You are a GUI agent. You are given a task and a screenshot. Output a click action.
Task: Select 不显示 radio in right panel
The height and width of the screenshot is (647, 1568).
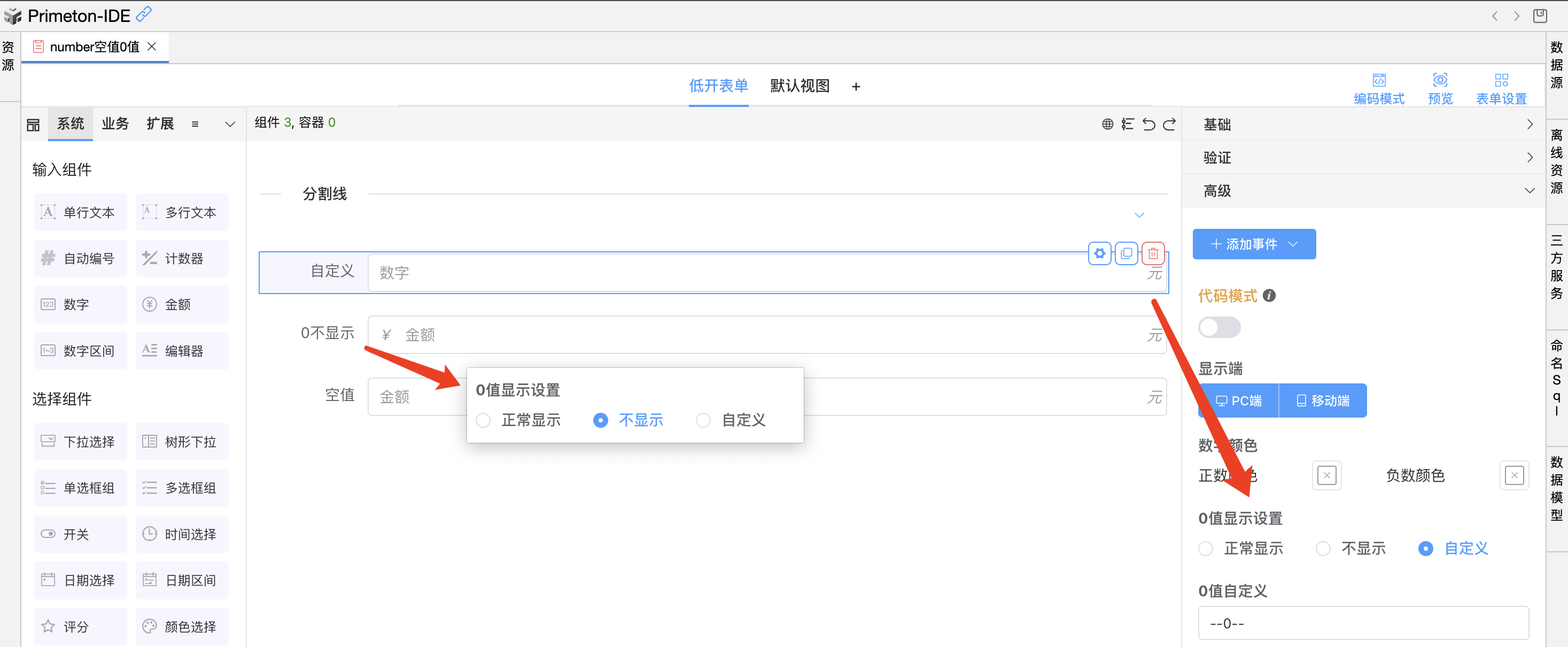coord(1323,548)
